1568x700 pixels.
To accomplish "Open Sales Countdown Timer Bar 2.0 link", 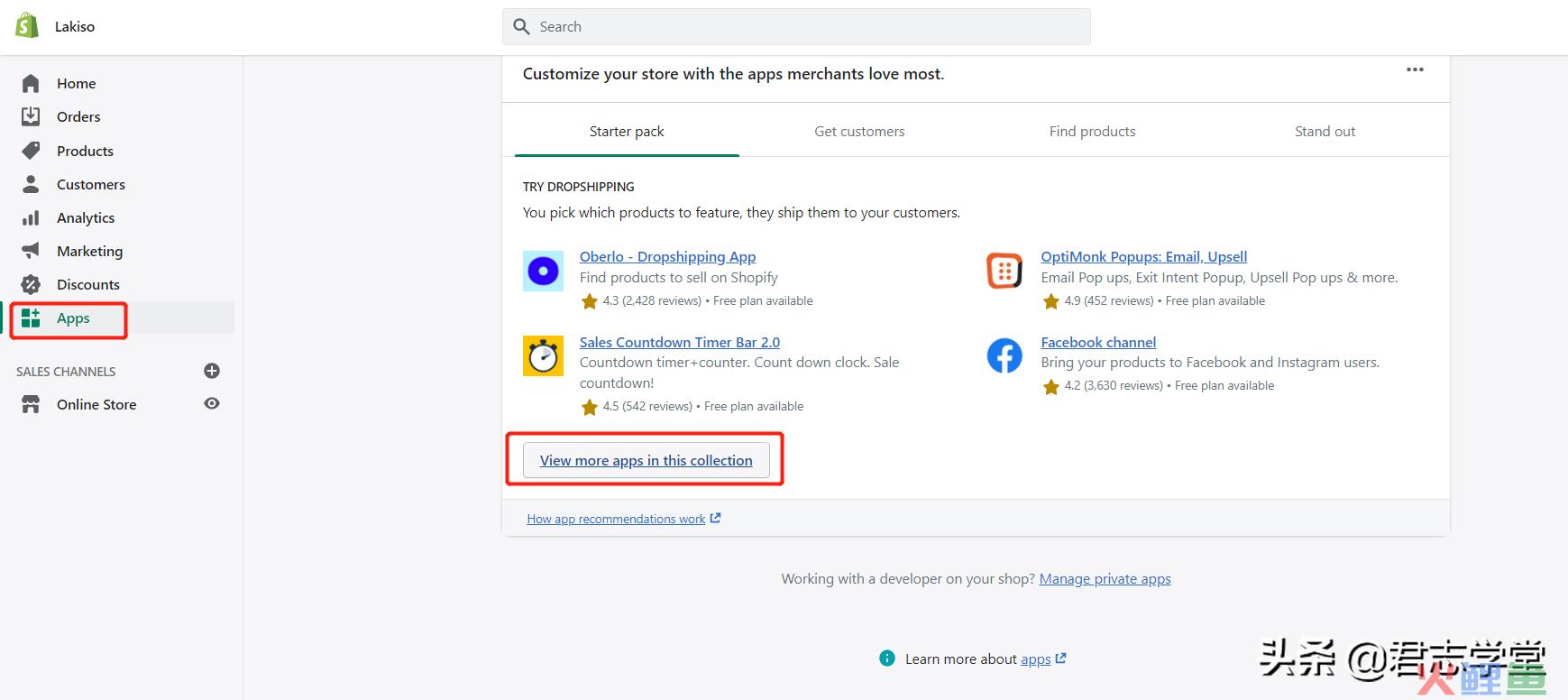I will pos(680,343).
